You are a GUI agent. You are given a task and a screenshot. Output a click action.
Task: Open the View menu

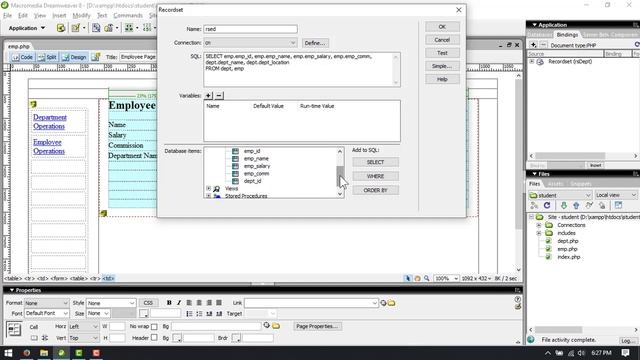(x=40, y=16)
